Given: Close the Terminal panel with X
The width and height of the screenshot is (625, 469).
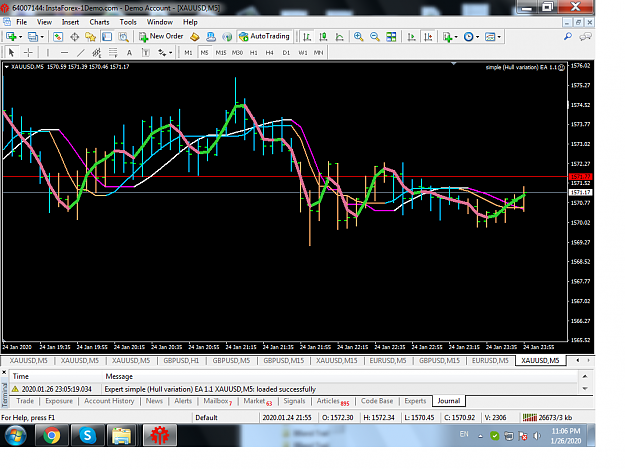Looking at the screenshot, I should [x=4, y=372].
